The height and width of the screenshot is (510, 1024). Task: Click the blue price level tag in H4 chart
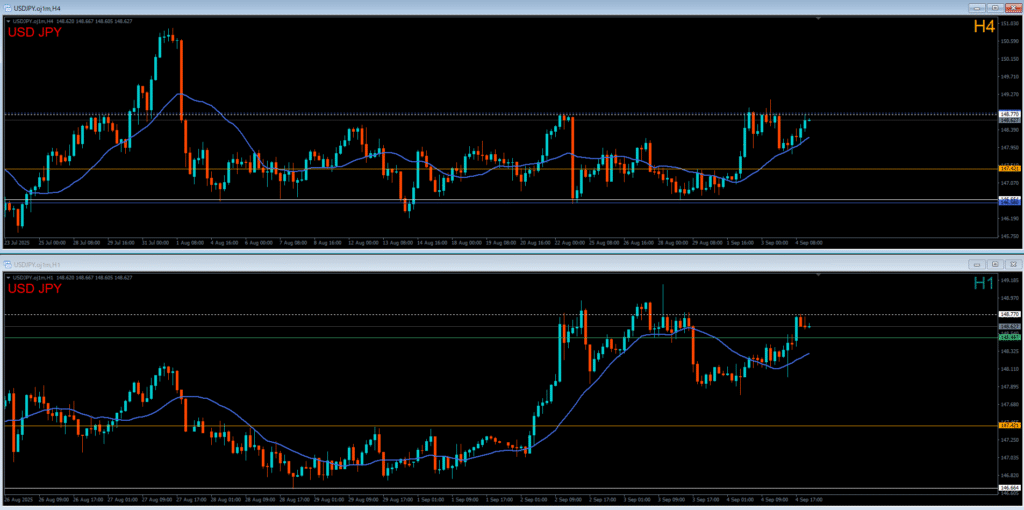(1010, 202)
